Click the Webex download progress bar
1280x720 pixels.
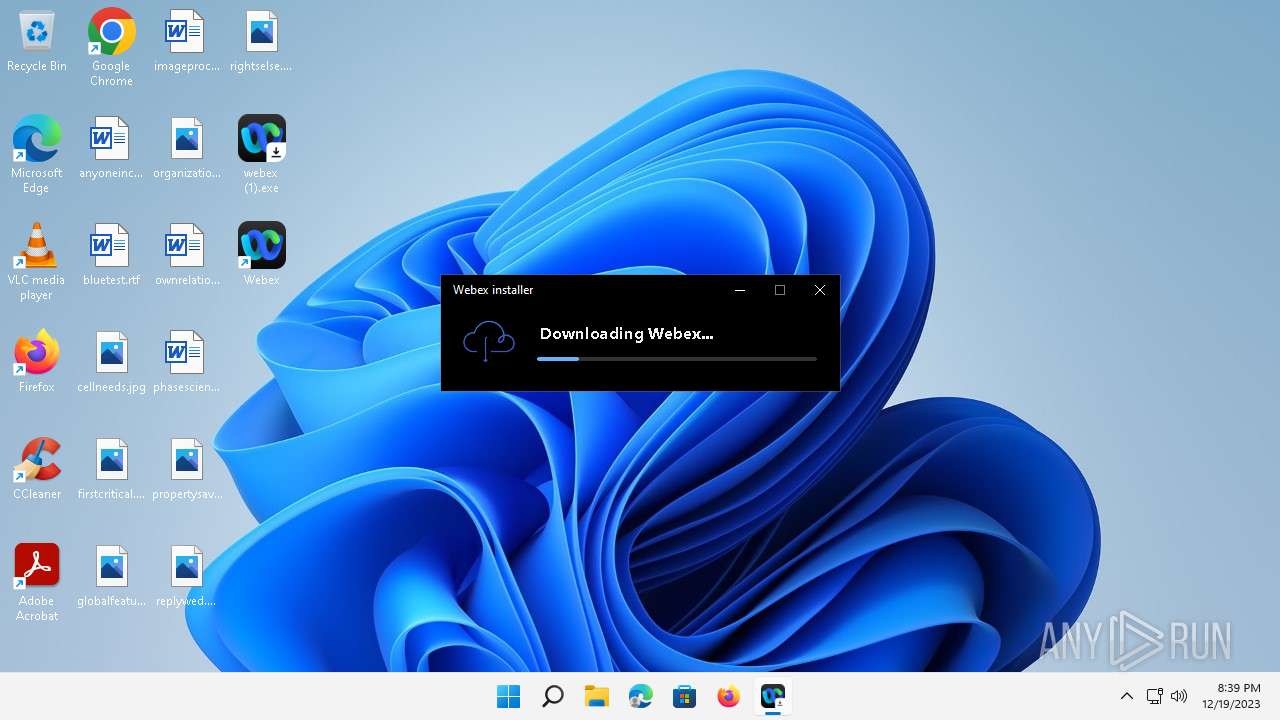pyautogui.click(x=677, y=358)
